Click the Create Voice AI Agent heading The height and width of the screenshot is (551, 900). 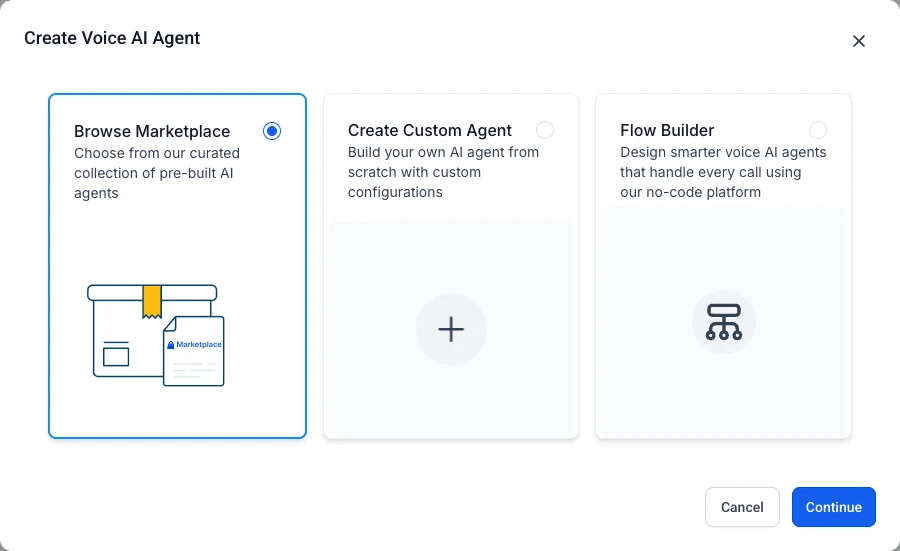pyautogui.click(x=112, y=38)
